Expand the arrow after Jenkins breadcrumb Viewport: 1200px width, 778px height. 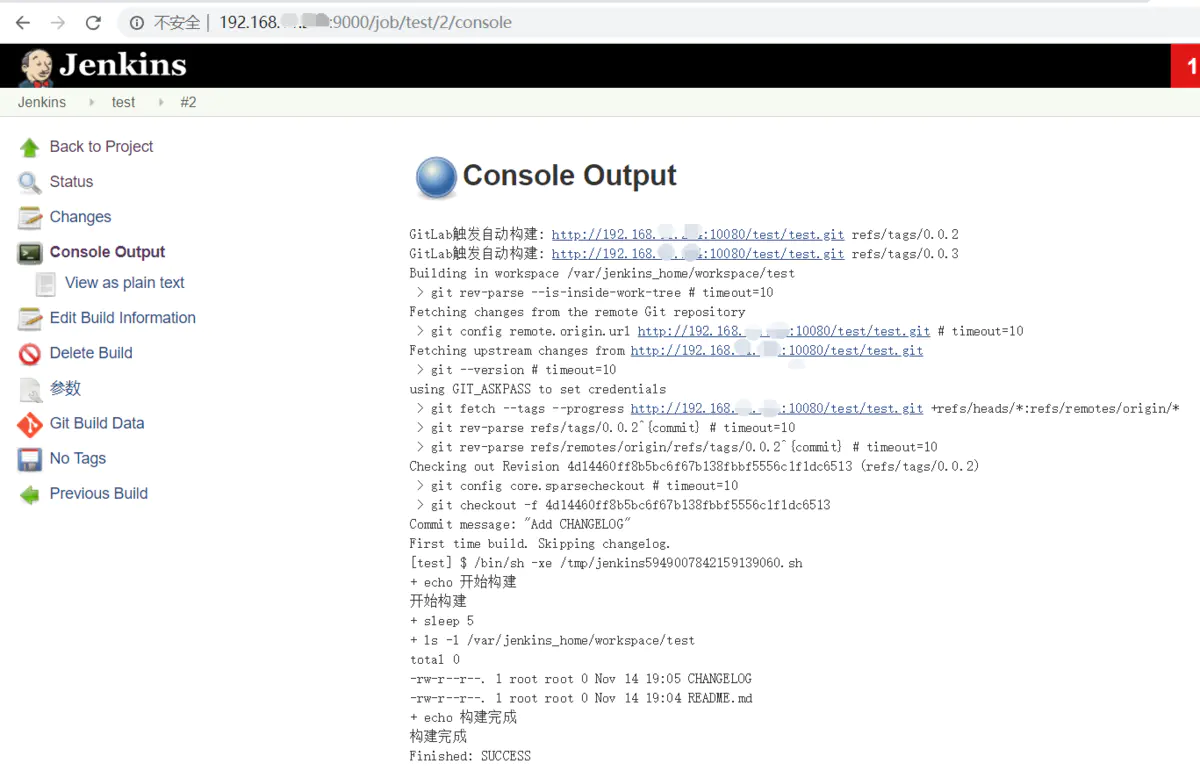tap(91, 102)
